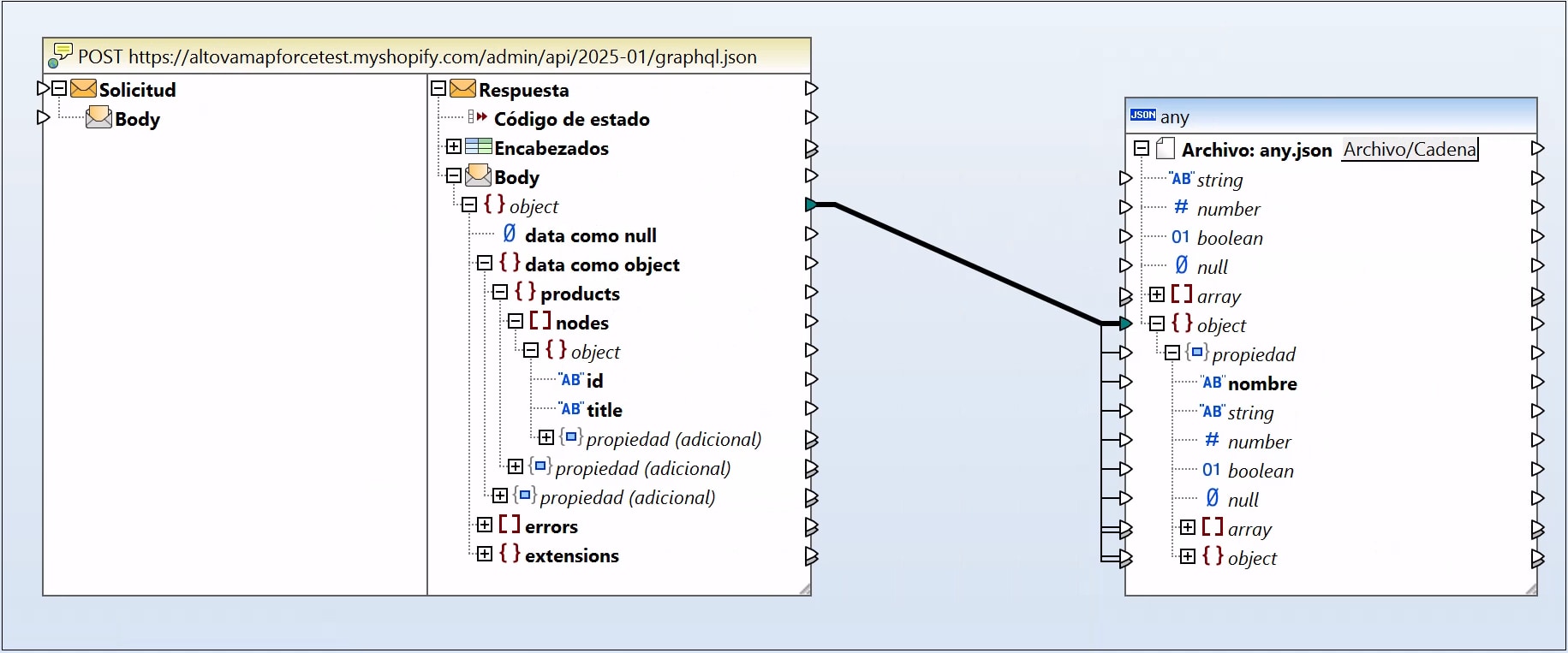
Task: Click the POST URL component title bar
Action: 426,56
